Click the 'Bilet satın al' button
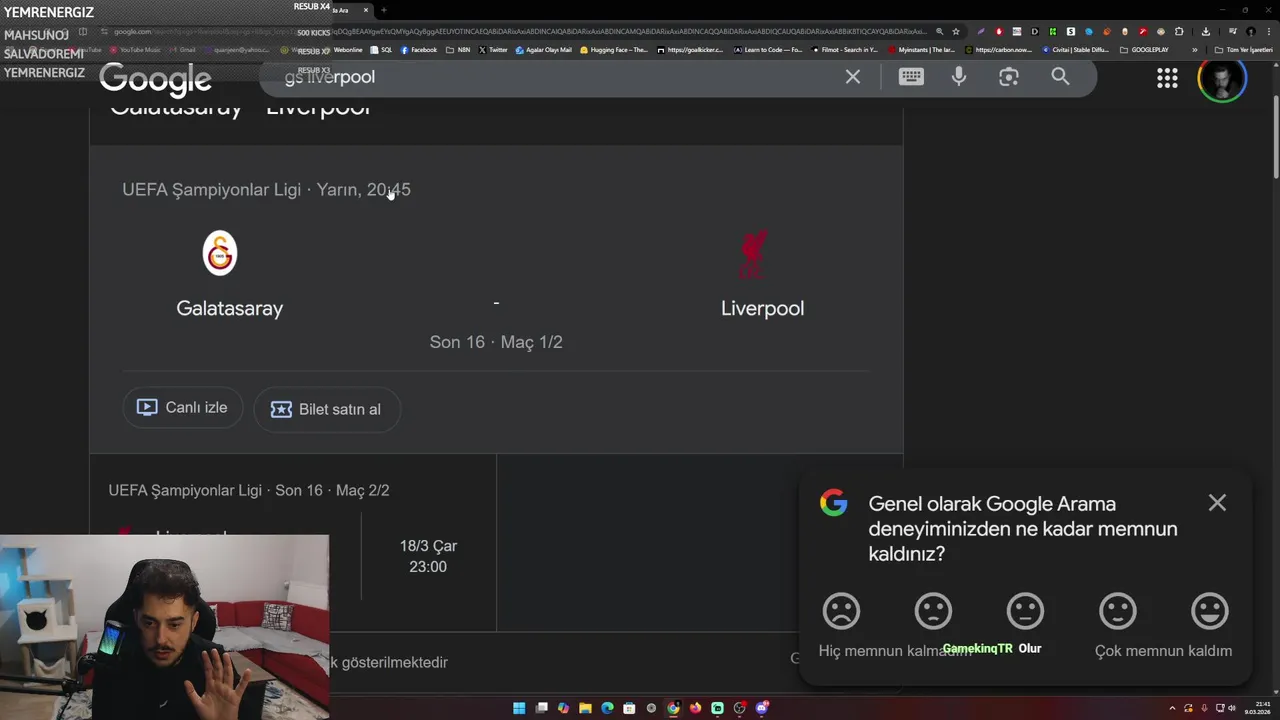The image size is (1280, 720). [327, 409]
